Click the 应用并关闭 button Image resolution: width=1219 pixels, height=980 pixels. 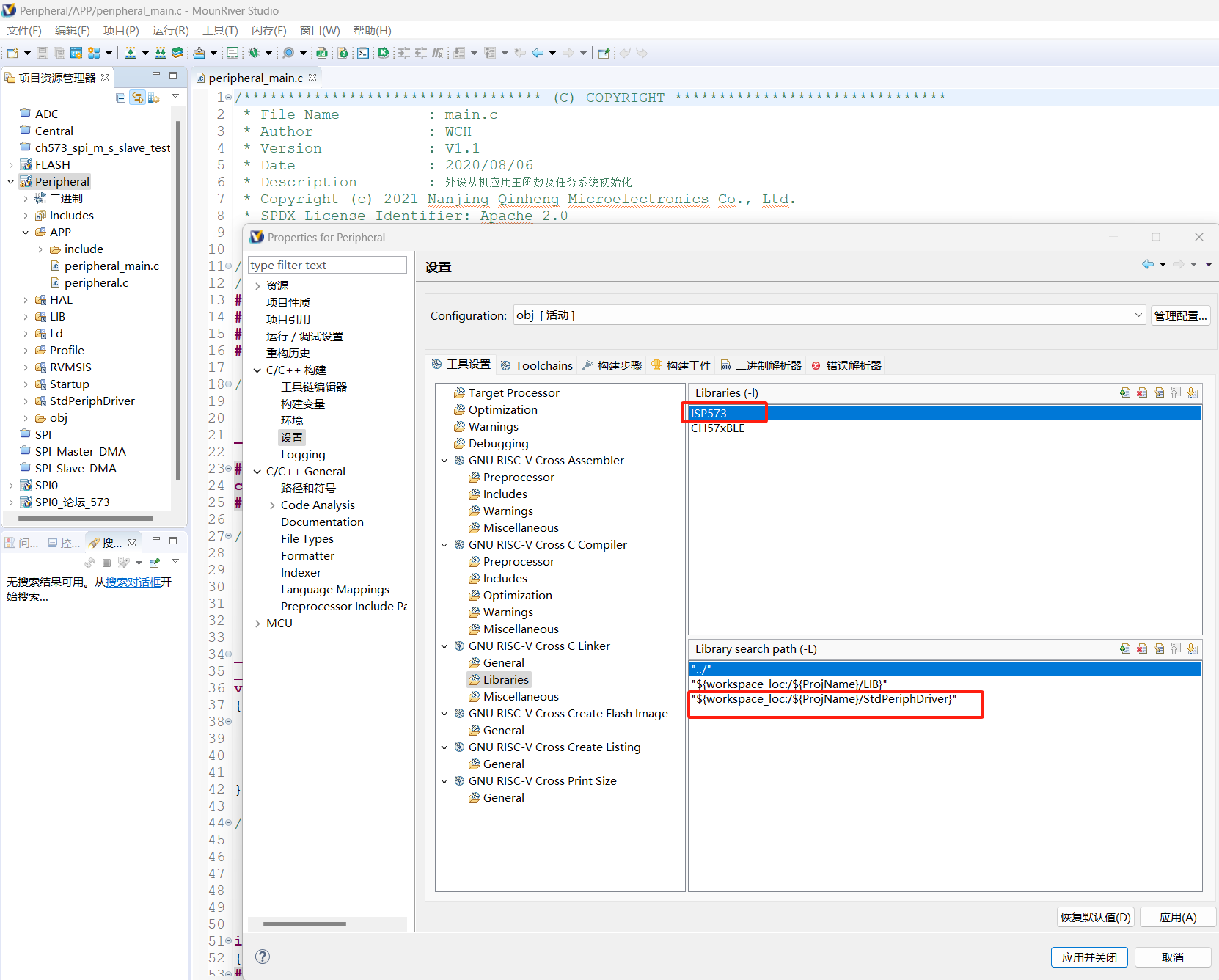[1089, 957]
